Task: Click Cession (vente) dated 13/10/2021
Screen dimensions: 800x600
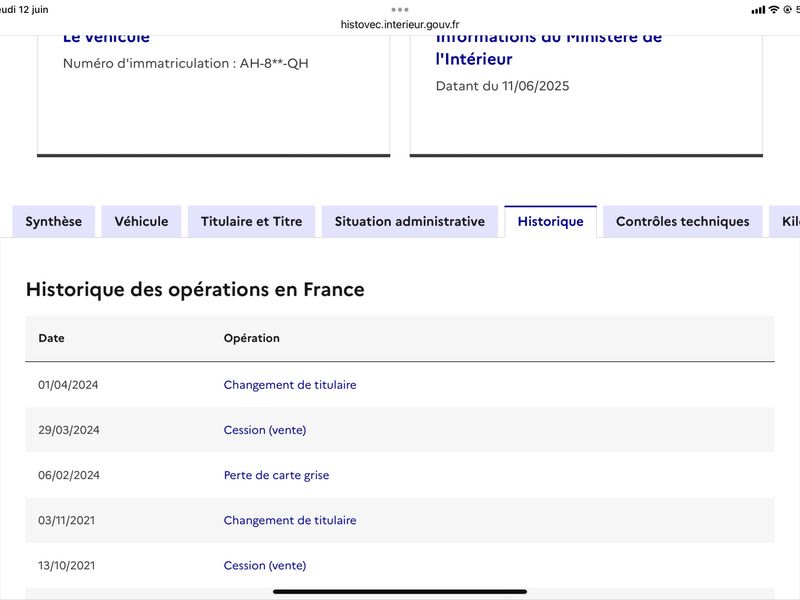Action: (265, 565)
